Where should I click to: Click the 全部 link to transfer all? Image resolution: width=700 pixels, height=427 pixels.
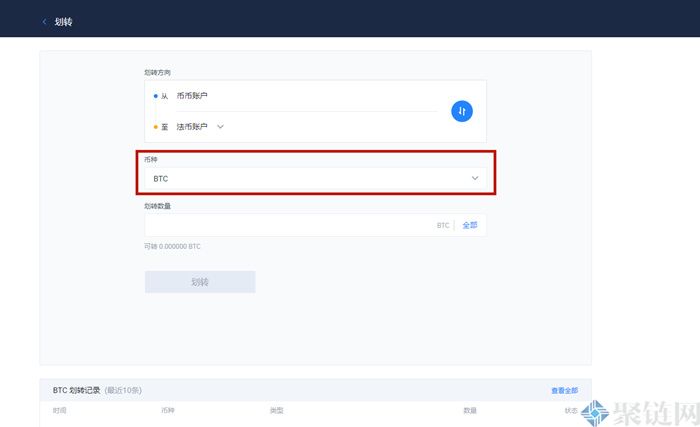(470, 225)
